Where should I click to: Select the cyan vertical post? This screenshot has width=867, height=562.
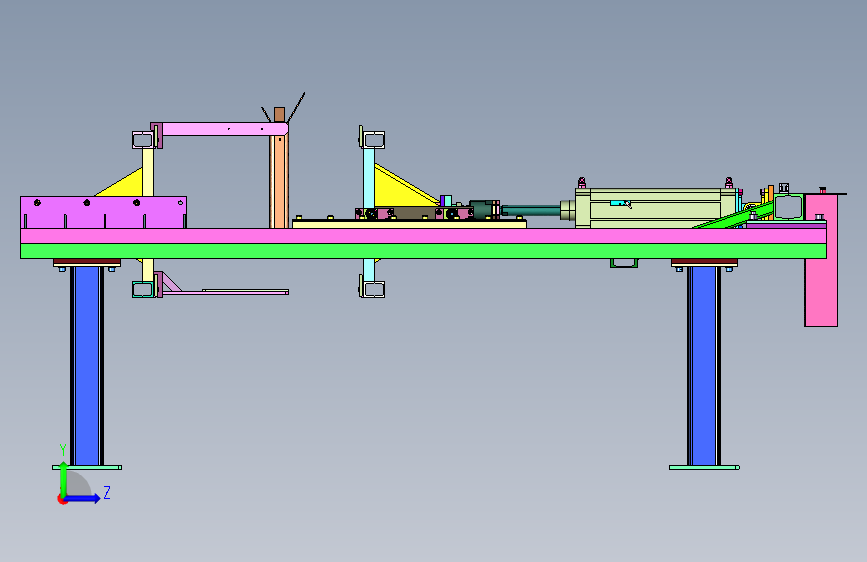coord(369,177)
